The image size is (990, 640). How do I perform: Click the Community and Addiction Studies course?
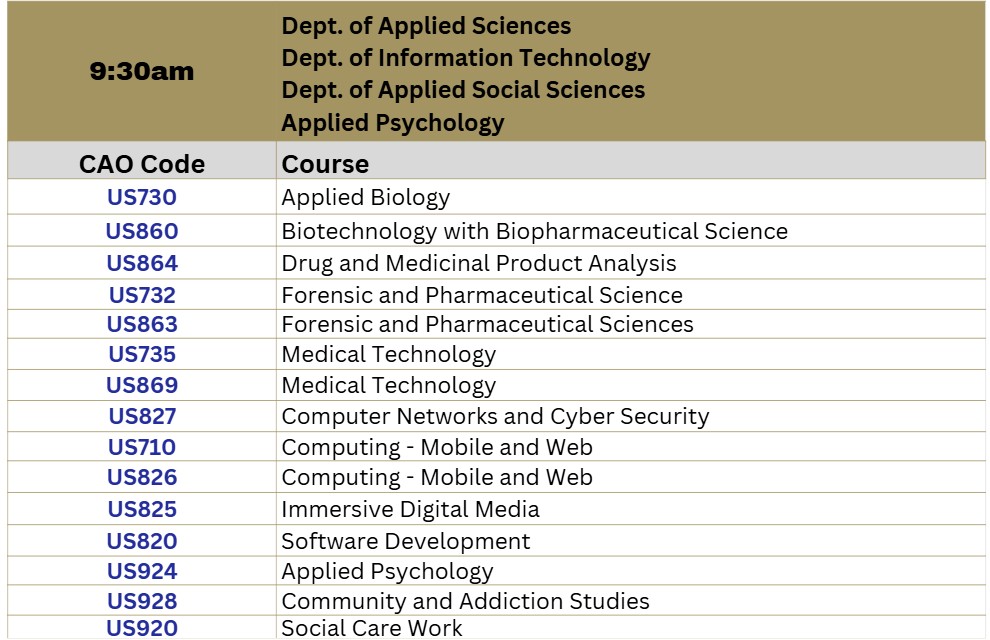(465, 602)
